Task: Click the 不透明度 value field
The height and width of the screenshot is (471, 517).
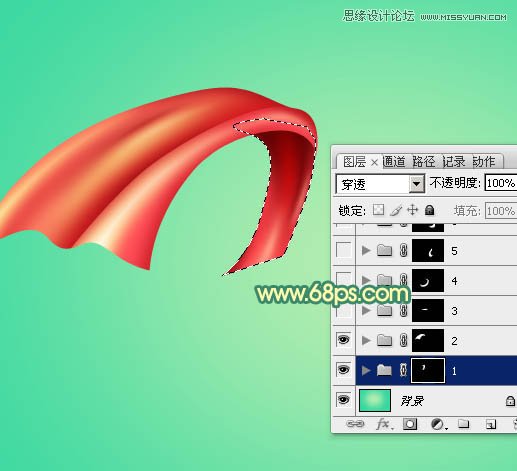Action: (500, 183)
